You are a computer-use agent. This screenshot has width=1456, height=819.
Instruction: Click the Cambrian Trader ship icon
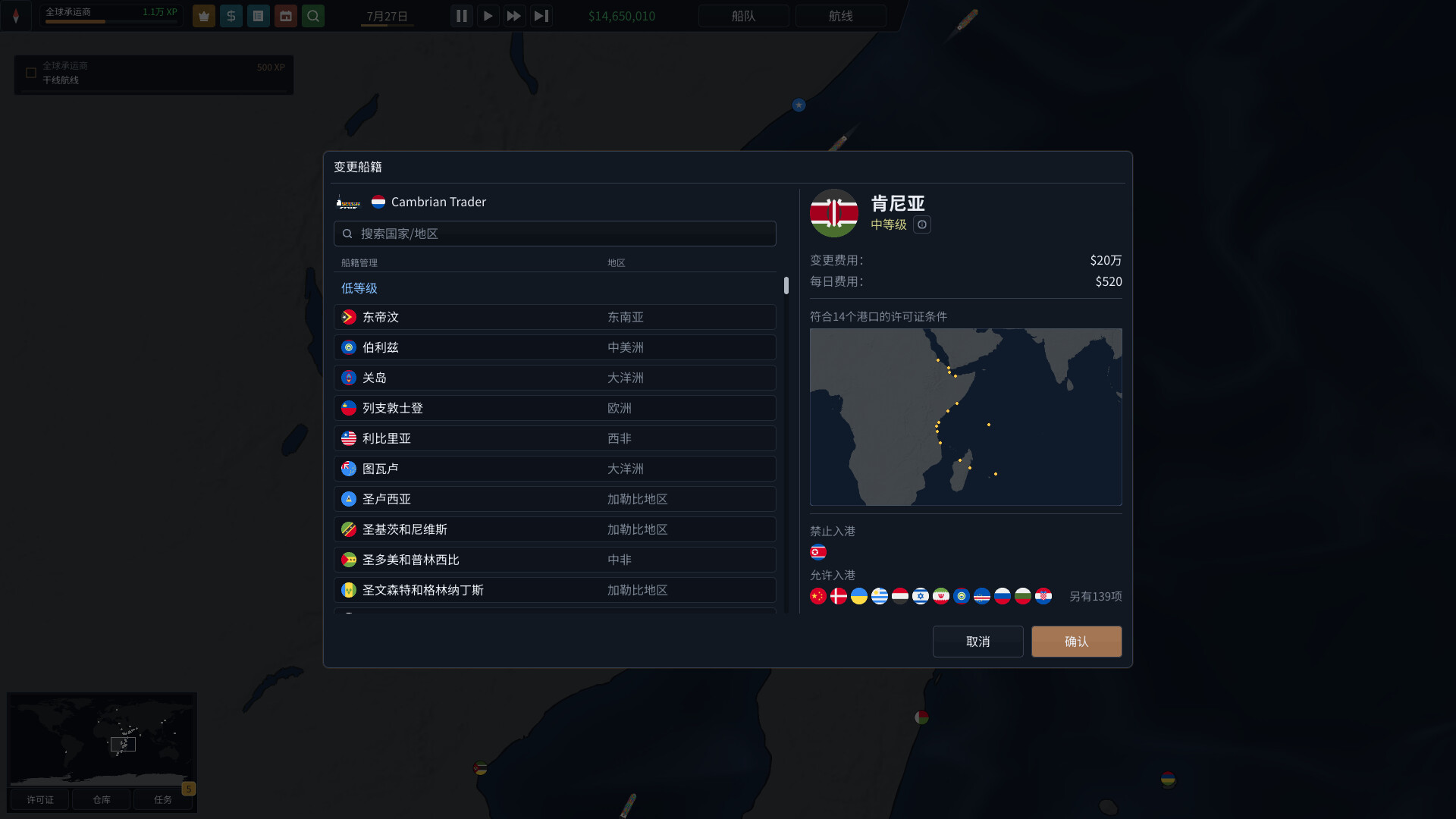coord(348,202)
